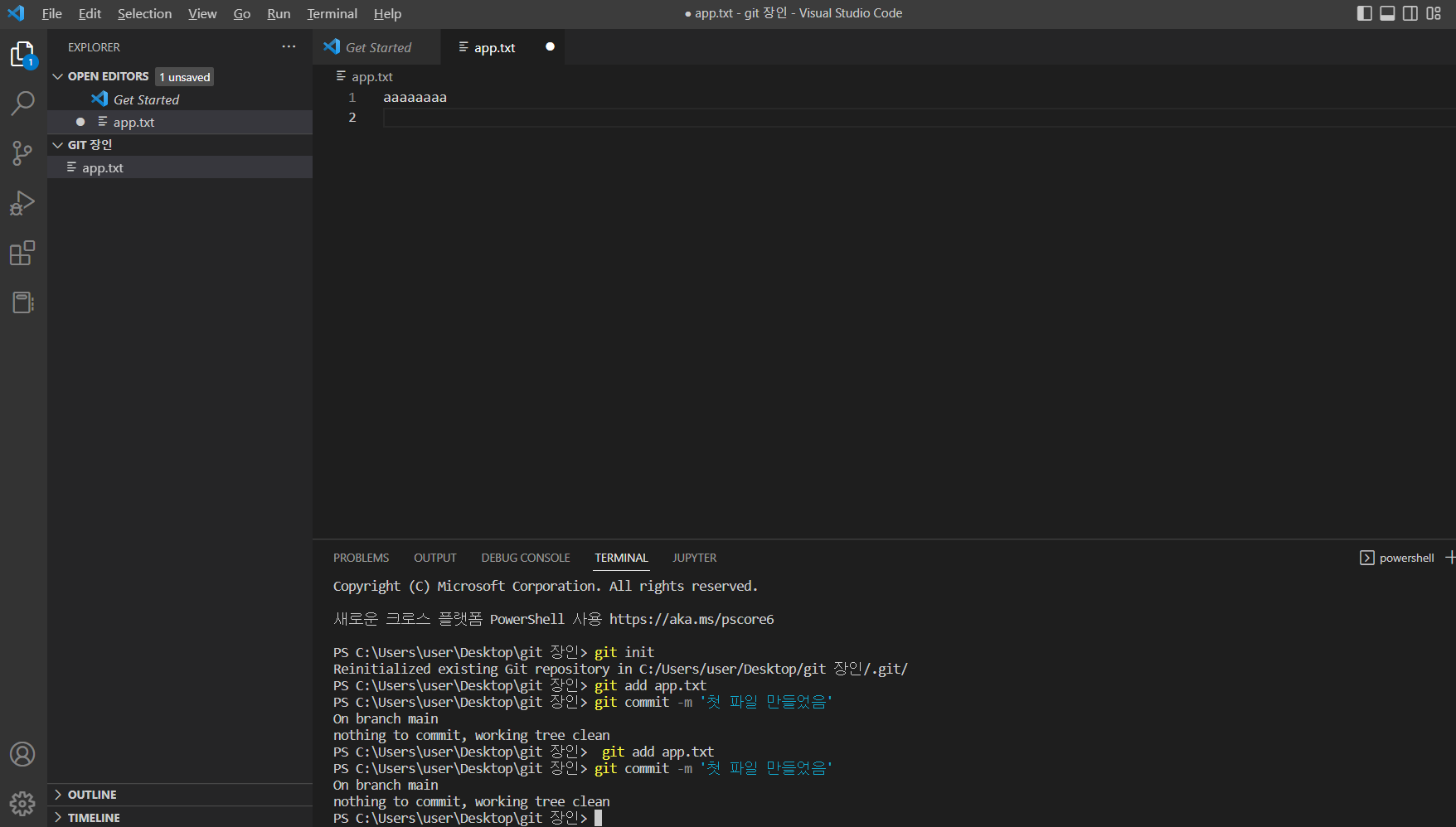Open the Run menu
This screenshot has height=827, width=1456.
[279, 13]
